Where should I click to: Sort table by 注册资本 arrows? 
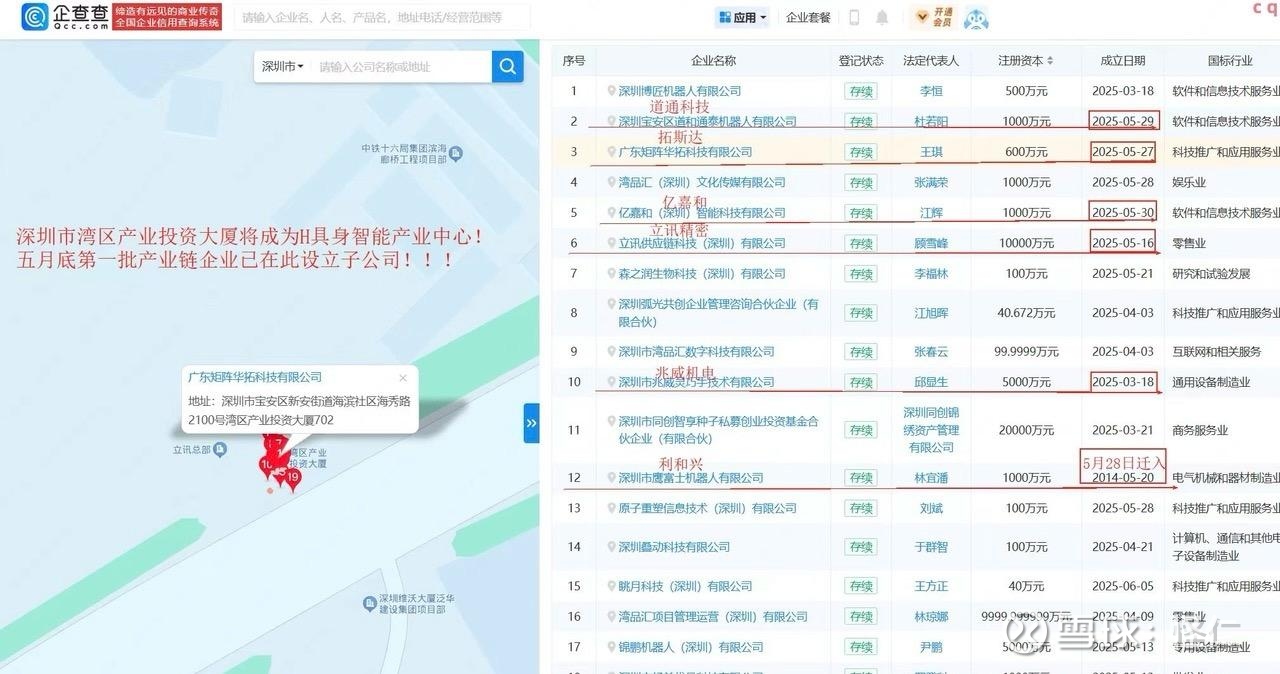pos(1050,61)
